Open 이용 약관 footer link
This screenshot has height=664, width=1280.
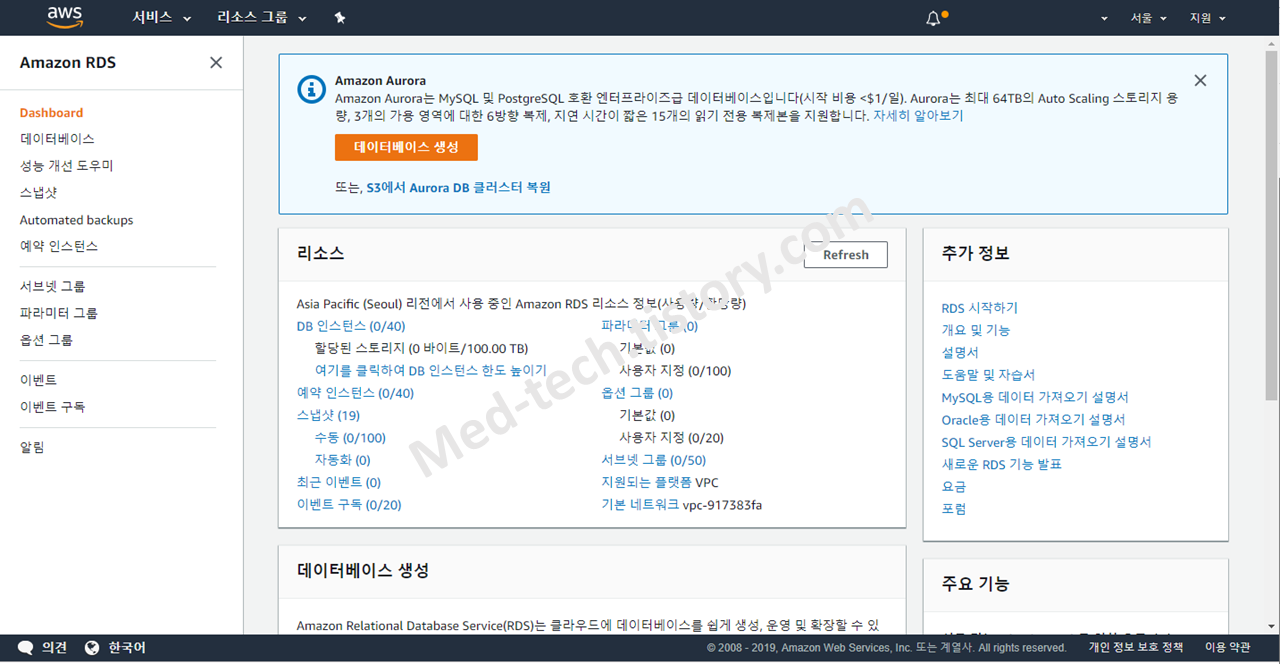click(1227, 648)
